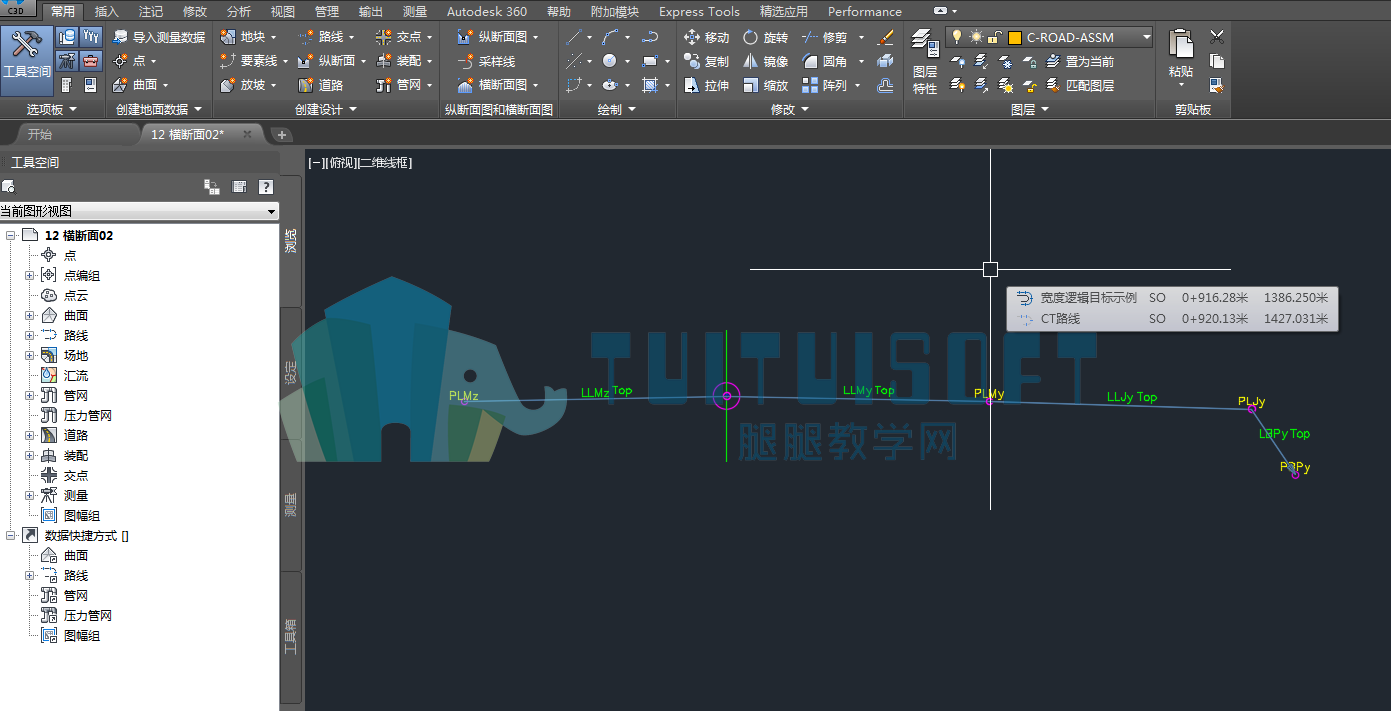Screen dimensions: 1391x711
Task: Toggle the layer padlock lock icon
Action: pyautogui.click(x=994, y=37)
